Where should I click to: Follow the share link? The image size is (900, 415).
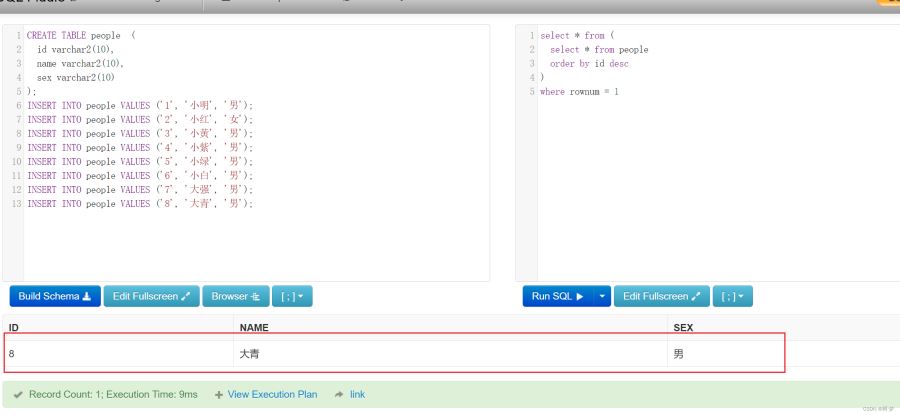coord(357,394)
